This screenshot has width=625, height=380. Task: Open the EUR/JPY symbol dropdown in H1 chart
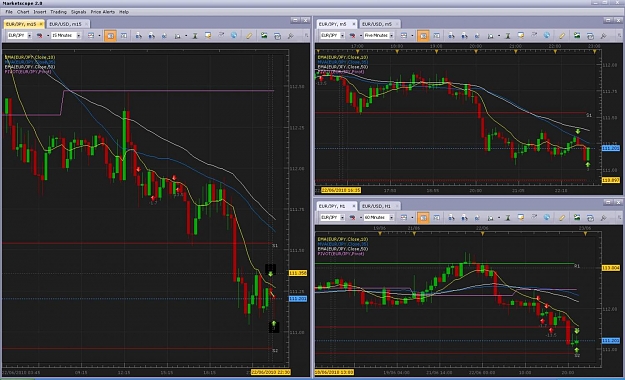(x=342, y=218)
